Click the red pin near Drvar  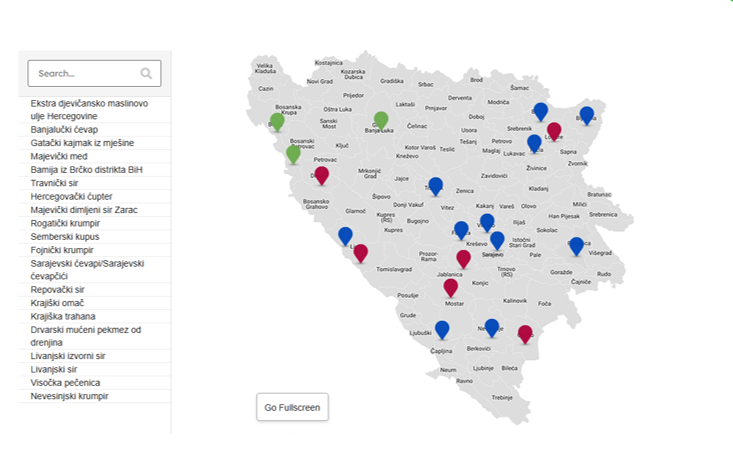click(x=322, y=175)
